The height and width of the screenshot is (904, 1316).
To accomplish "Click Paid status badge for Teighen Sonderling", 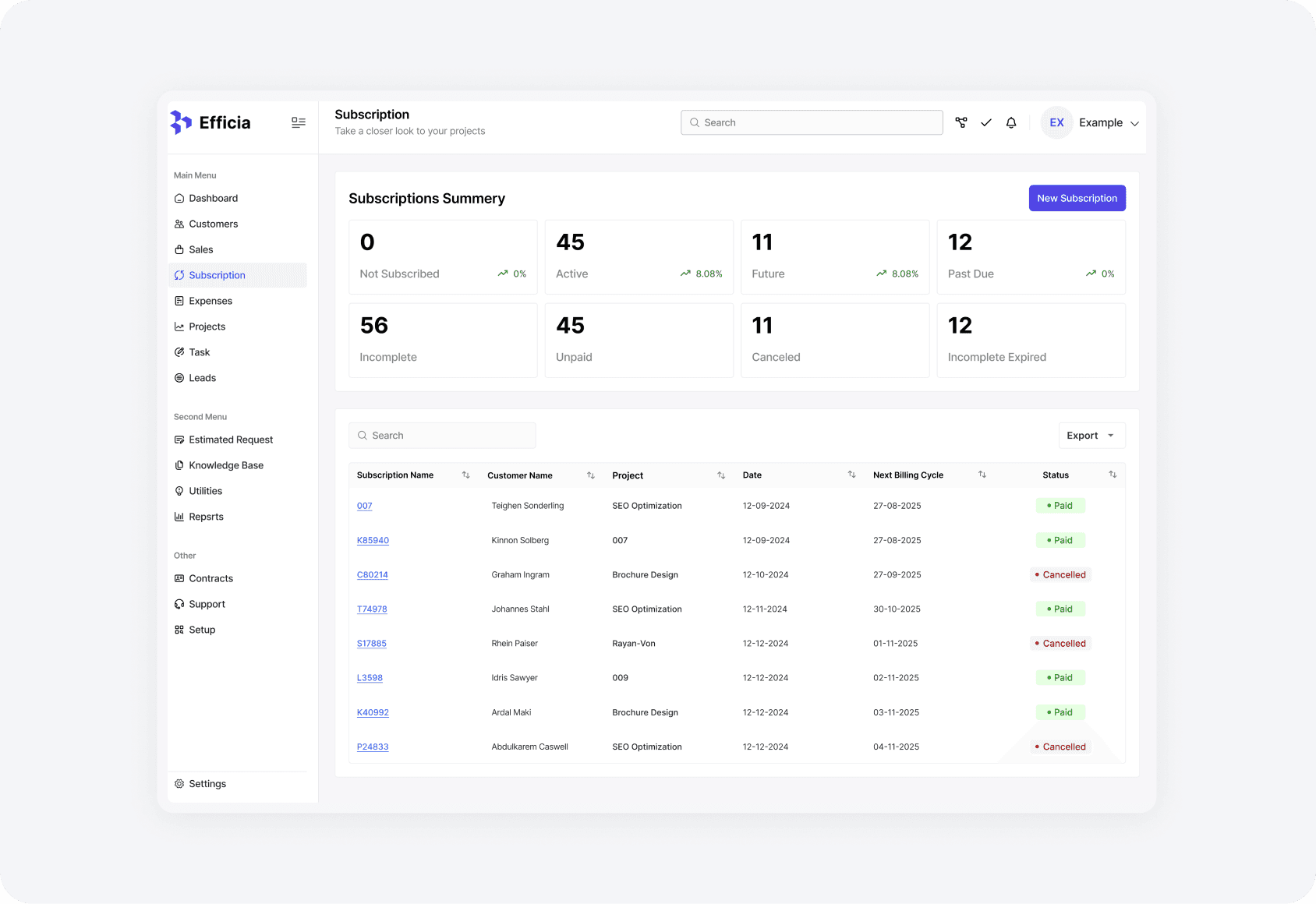I will pos(1060,506).
